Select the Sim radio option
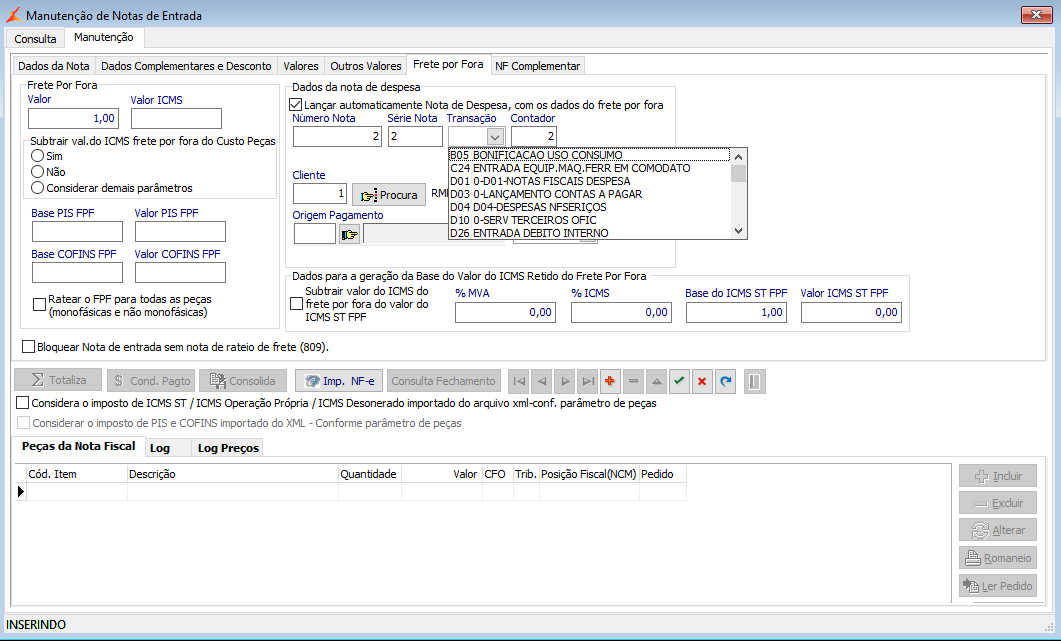 [x=38, y=157]
